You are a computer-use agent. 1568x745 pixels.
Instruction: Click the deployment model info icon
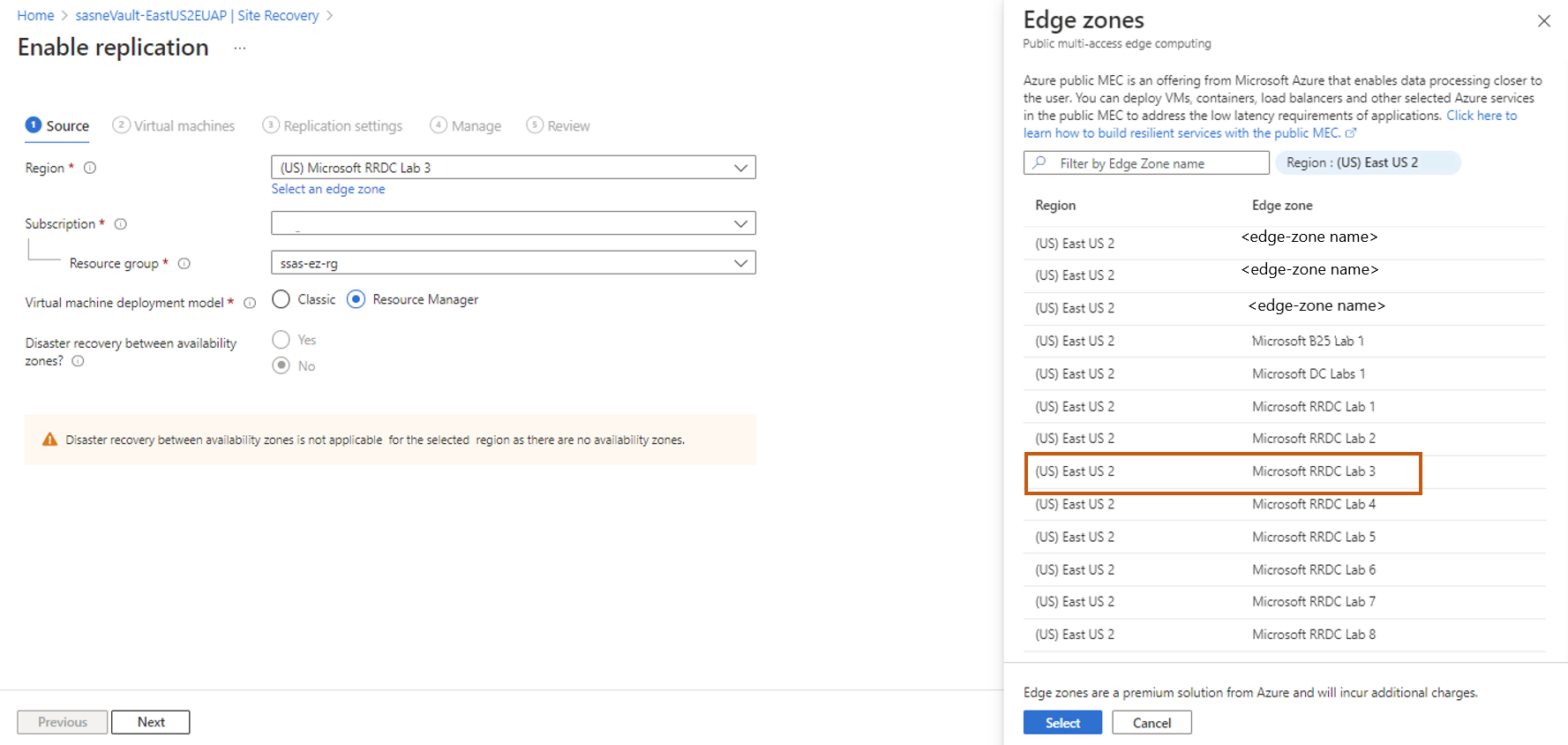coord(250,303)
